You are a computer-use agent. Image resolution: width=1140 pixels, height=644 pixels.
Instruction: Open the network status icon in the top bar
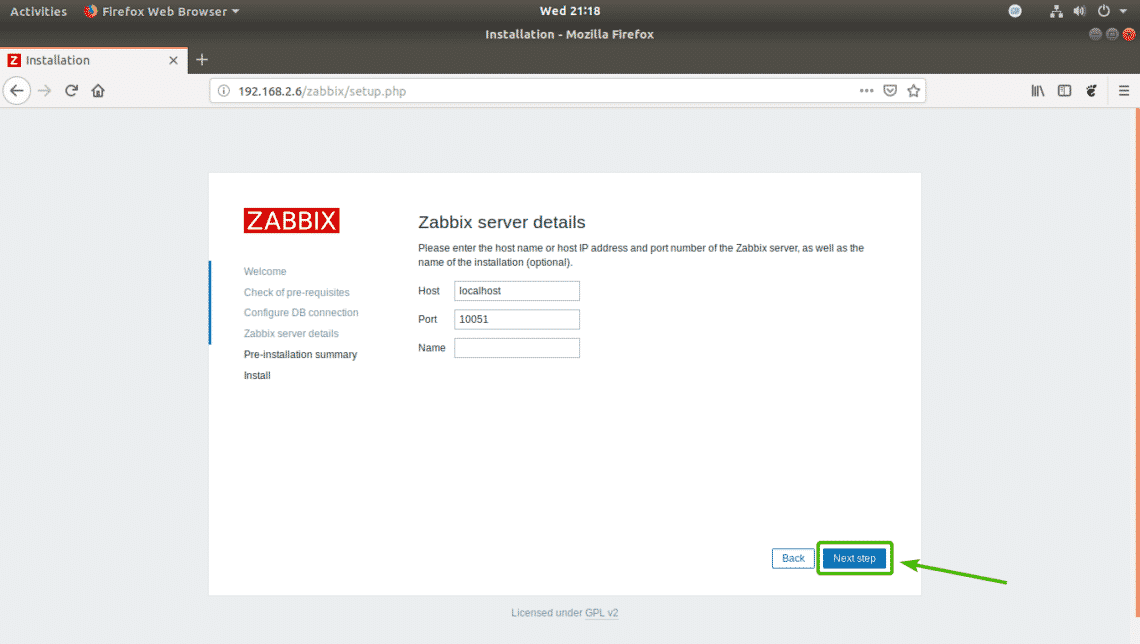1056,11
